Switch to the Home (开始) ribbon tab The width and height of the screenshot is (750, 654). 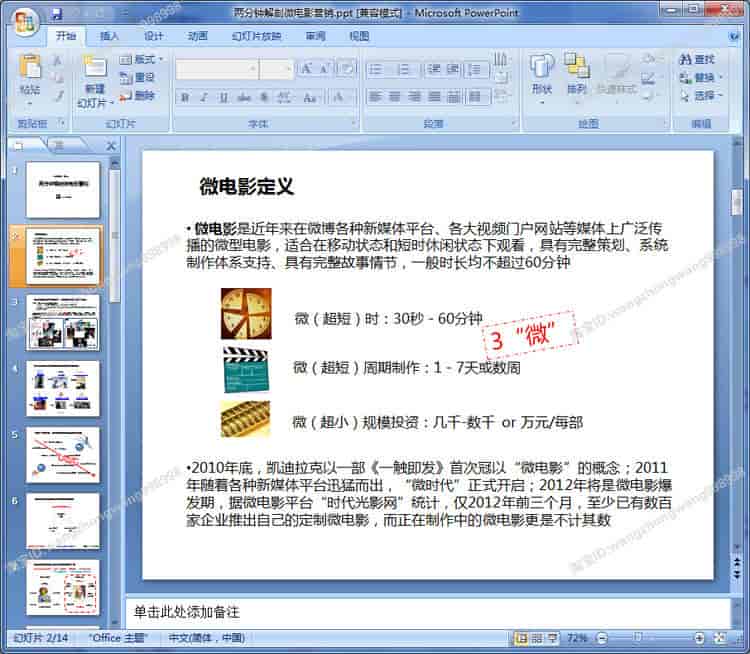click(66, 36)
